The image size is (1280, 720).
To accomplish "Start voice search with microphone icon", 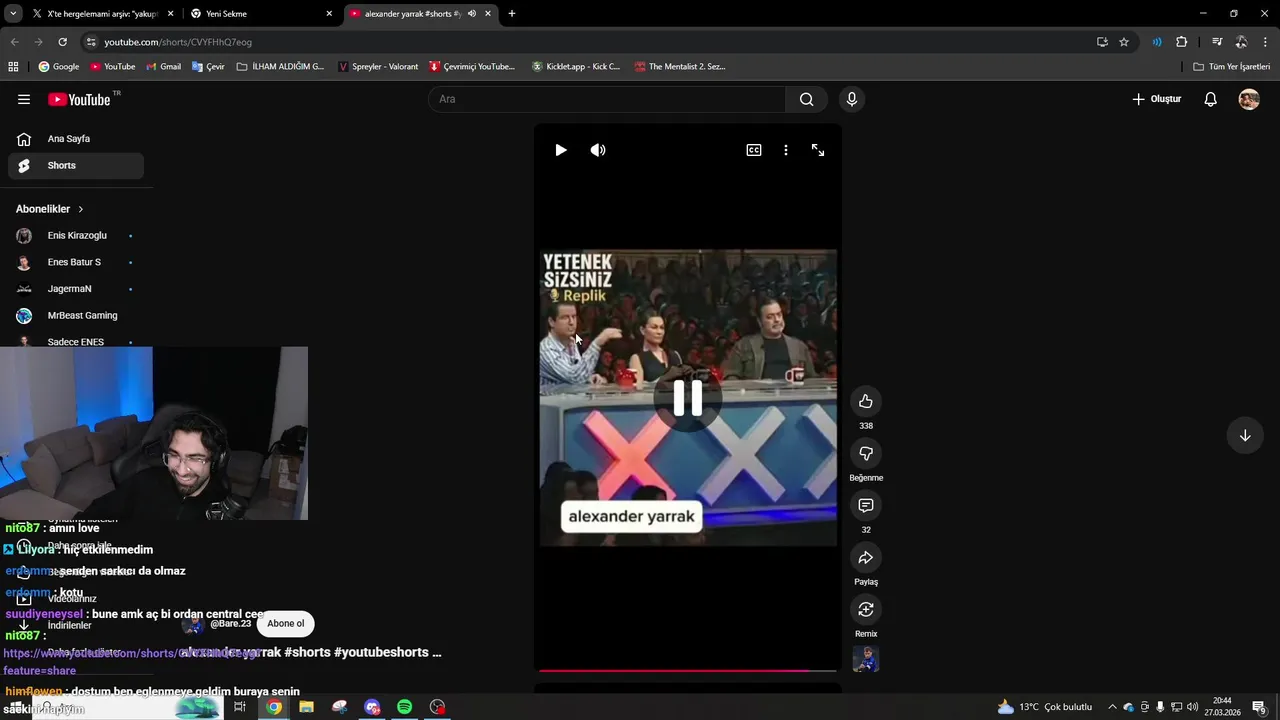I will tap(852, 99).
